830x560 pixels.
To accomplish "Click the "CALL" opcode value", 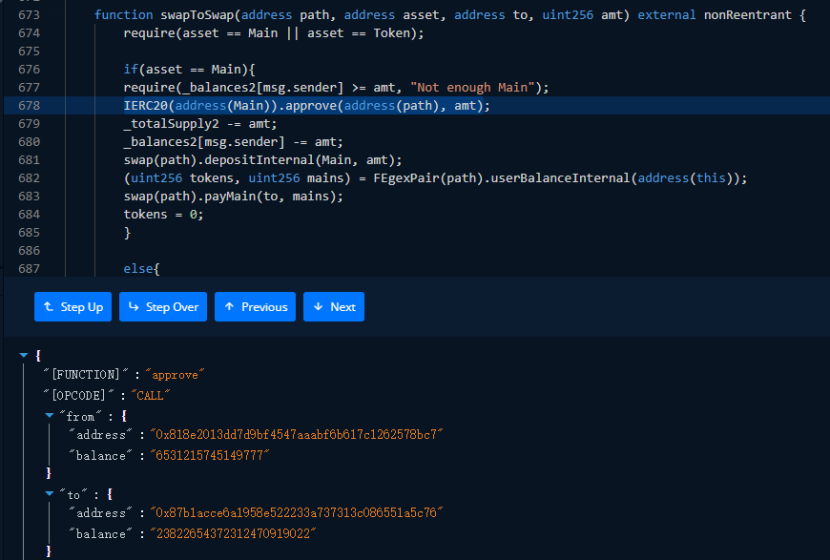I will [153, 394].
